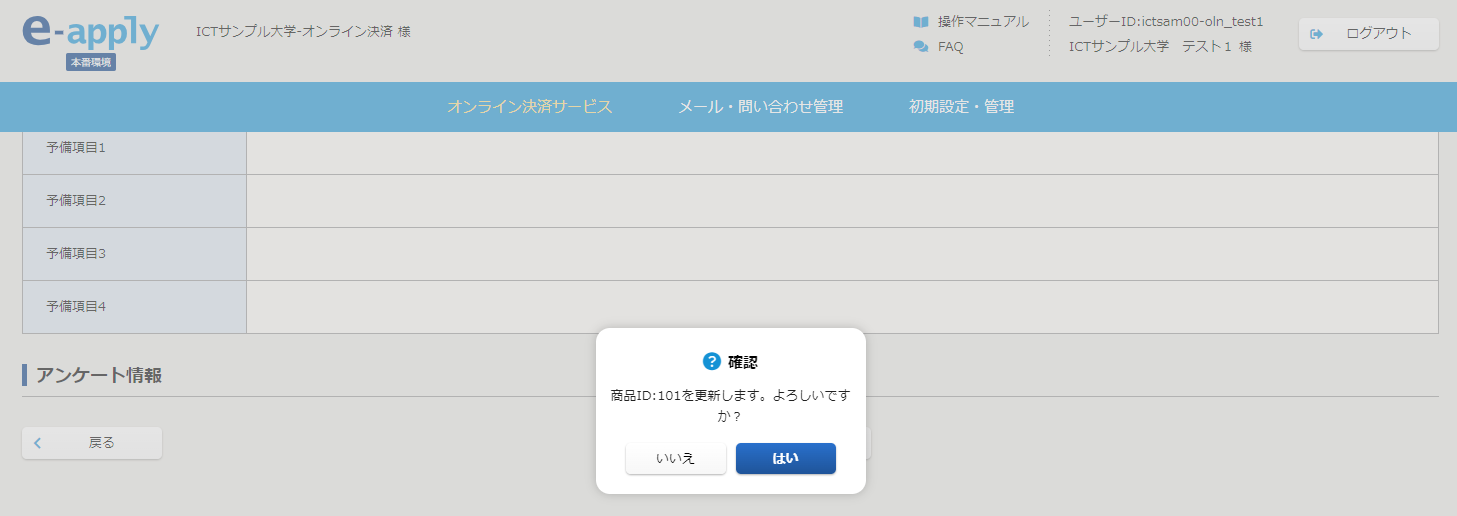Open オンライン決済サービス menu
This screenshot has width=1457, height=516.
pyautogui.click(x=529, y=107)
